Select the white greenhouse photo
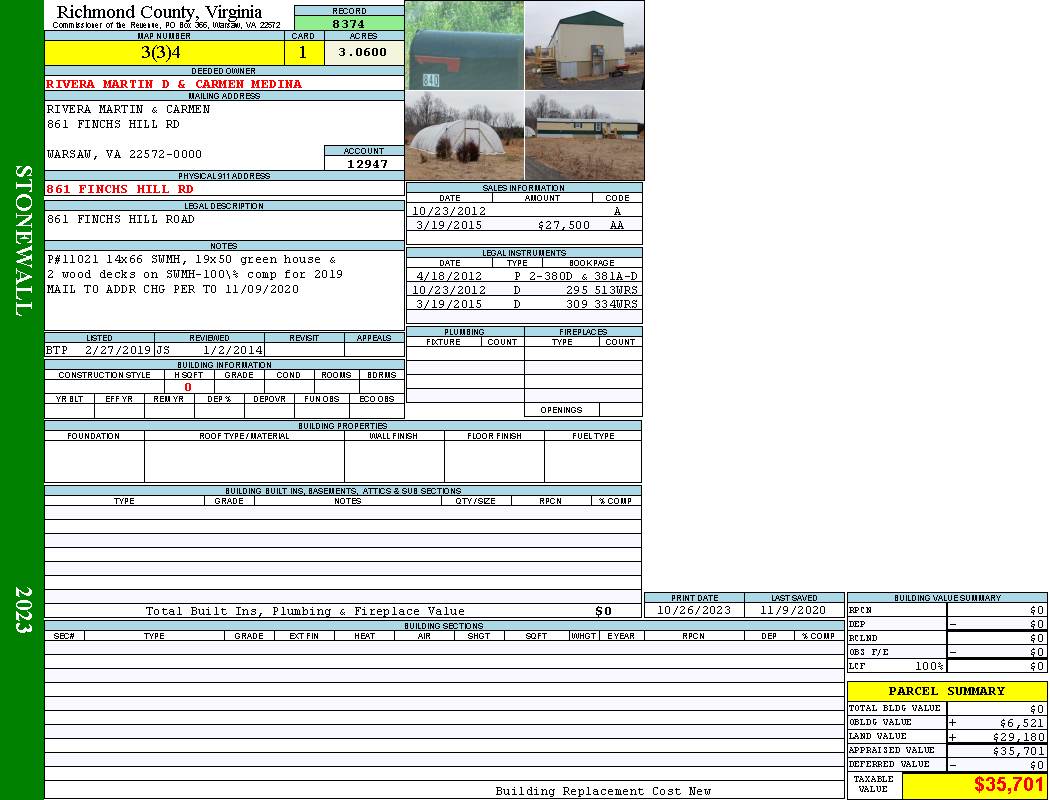 tap(464, 136)
